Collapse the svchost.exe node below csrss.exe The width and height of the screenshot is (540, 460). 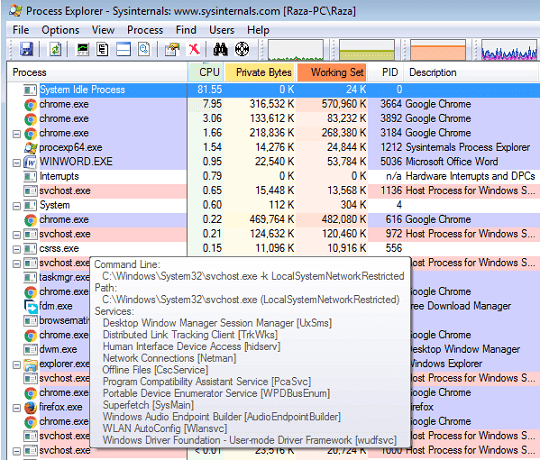pos(17,264)
